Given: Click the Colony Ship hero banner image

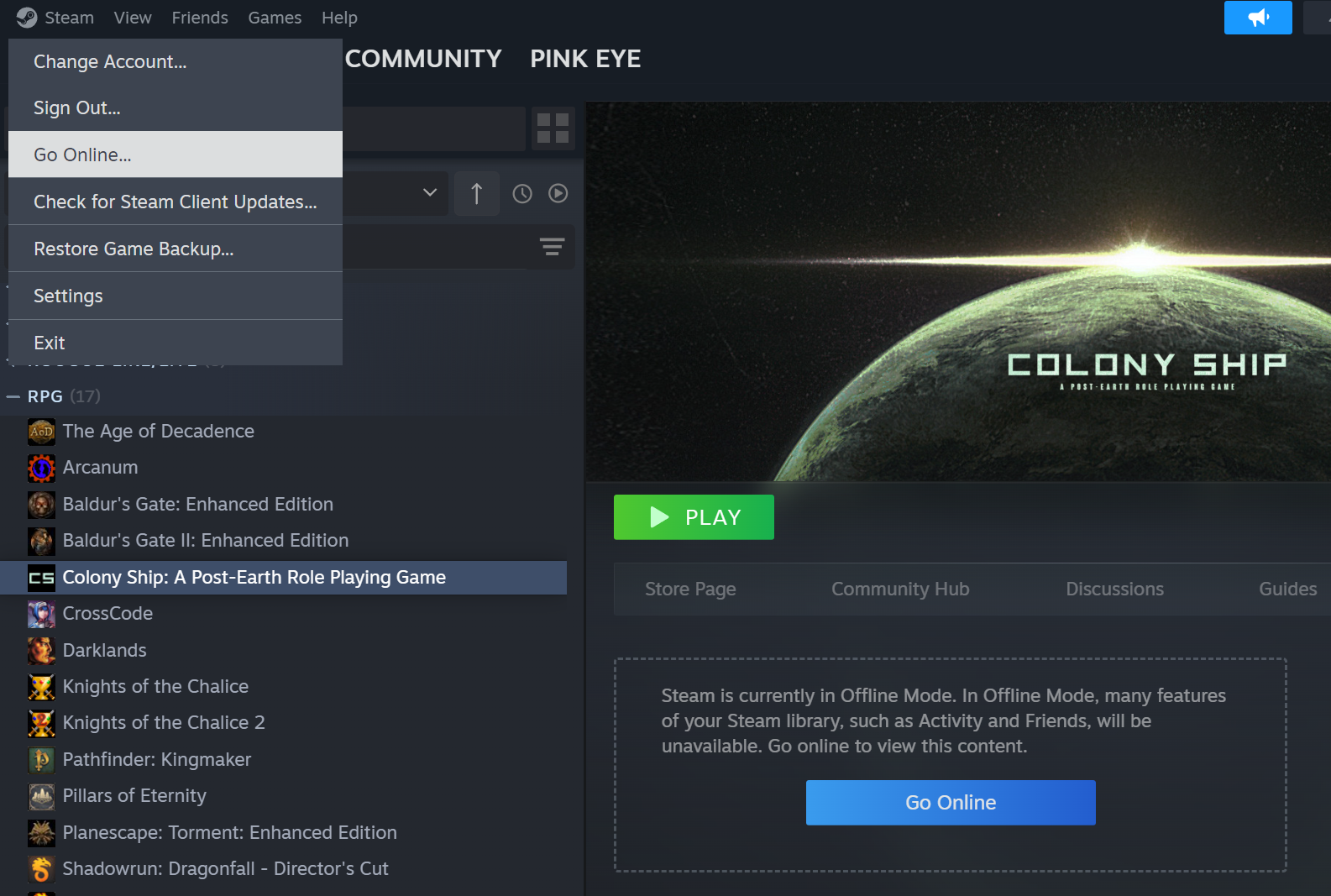Looking at the screenshot, I should (958, 291).
